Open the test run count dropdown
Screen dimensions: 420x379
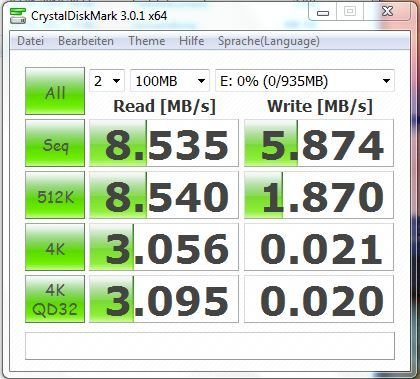click(x=107, y=81)
